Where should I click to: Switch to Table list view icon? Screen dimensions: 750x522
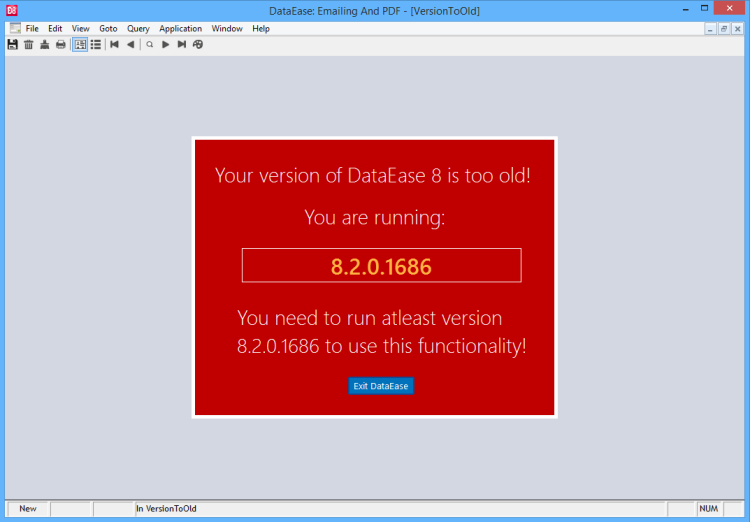pyautogui.click(x=96, y=44)
